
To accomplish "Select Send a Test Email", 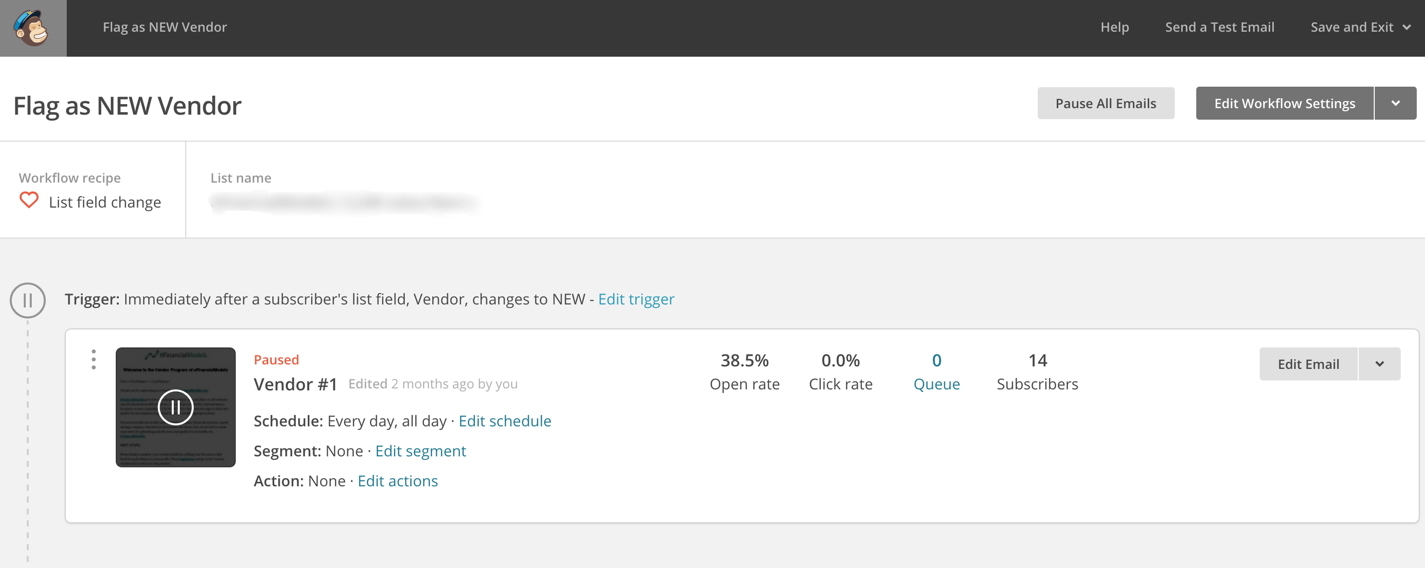I will (x=1220, y=27).
